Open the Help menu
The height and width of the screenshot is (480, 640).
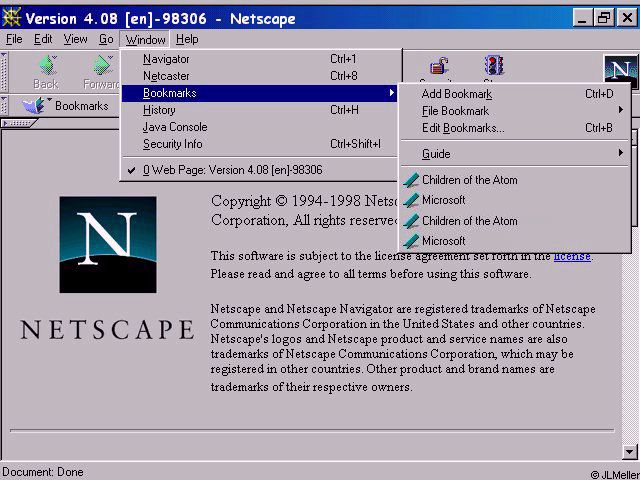[187, 39]
